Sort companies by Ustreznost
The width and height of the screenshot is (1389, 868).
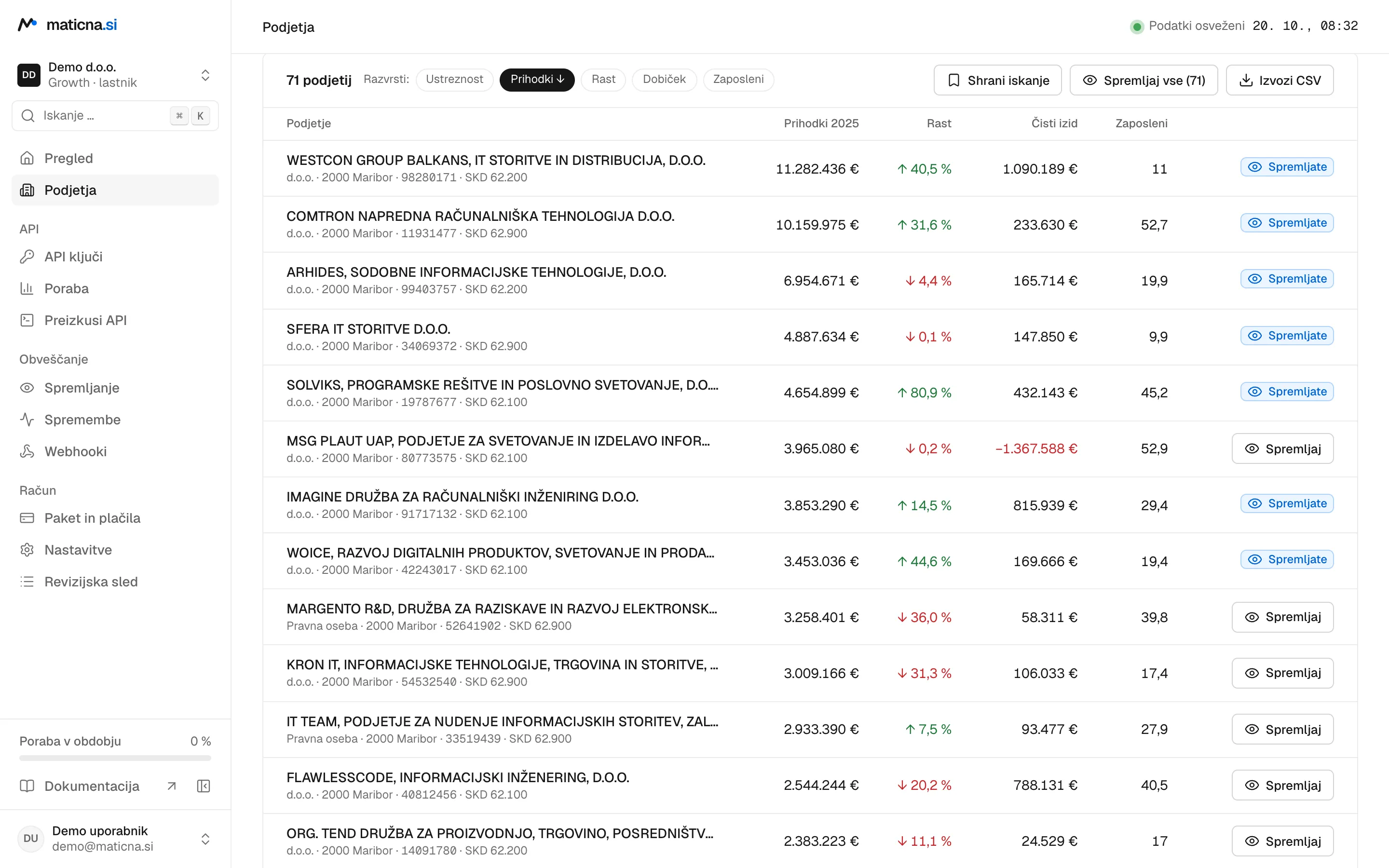[x=454, y=79]
